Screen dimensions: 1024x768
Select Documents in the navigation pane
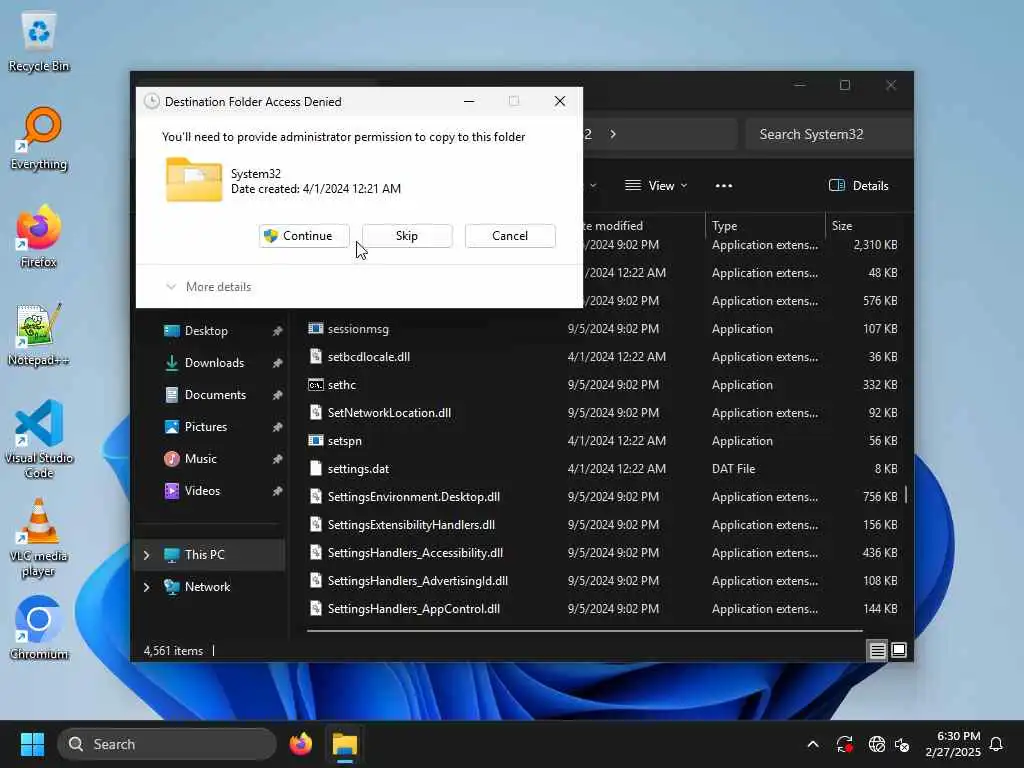click(215, 395)
